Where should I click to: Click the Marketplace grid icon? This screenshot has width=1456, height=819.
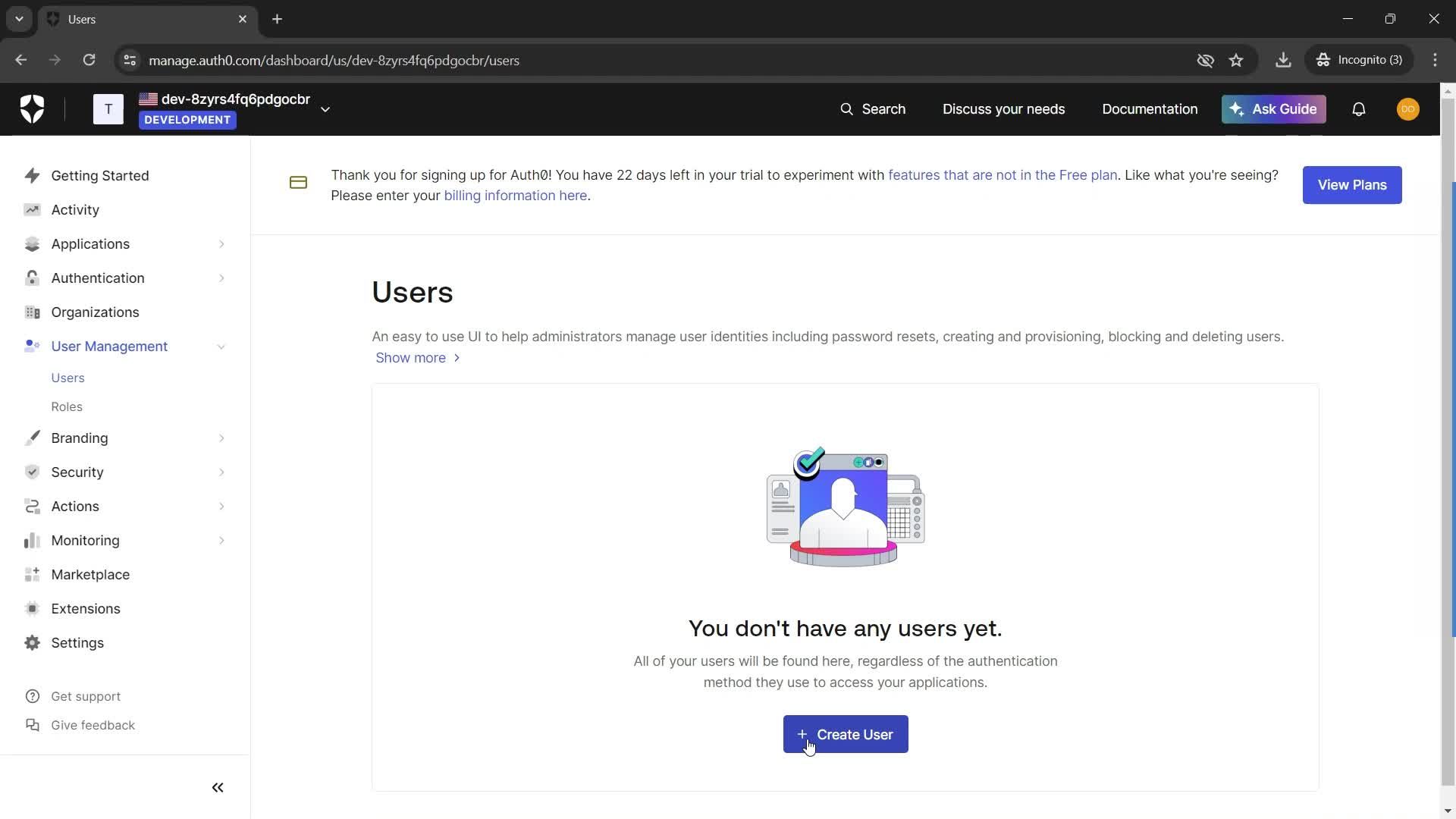coord(32,575)
